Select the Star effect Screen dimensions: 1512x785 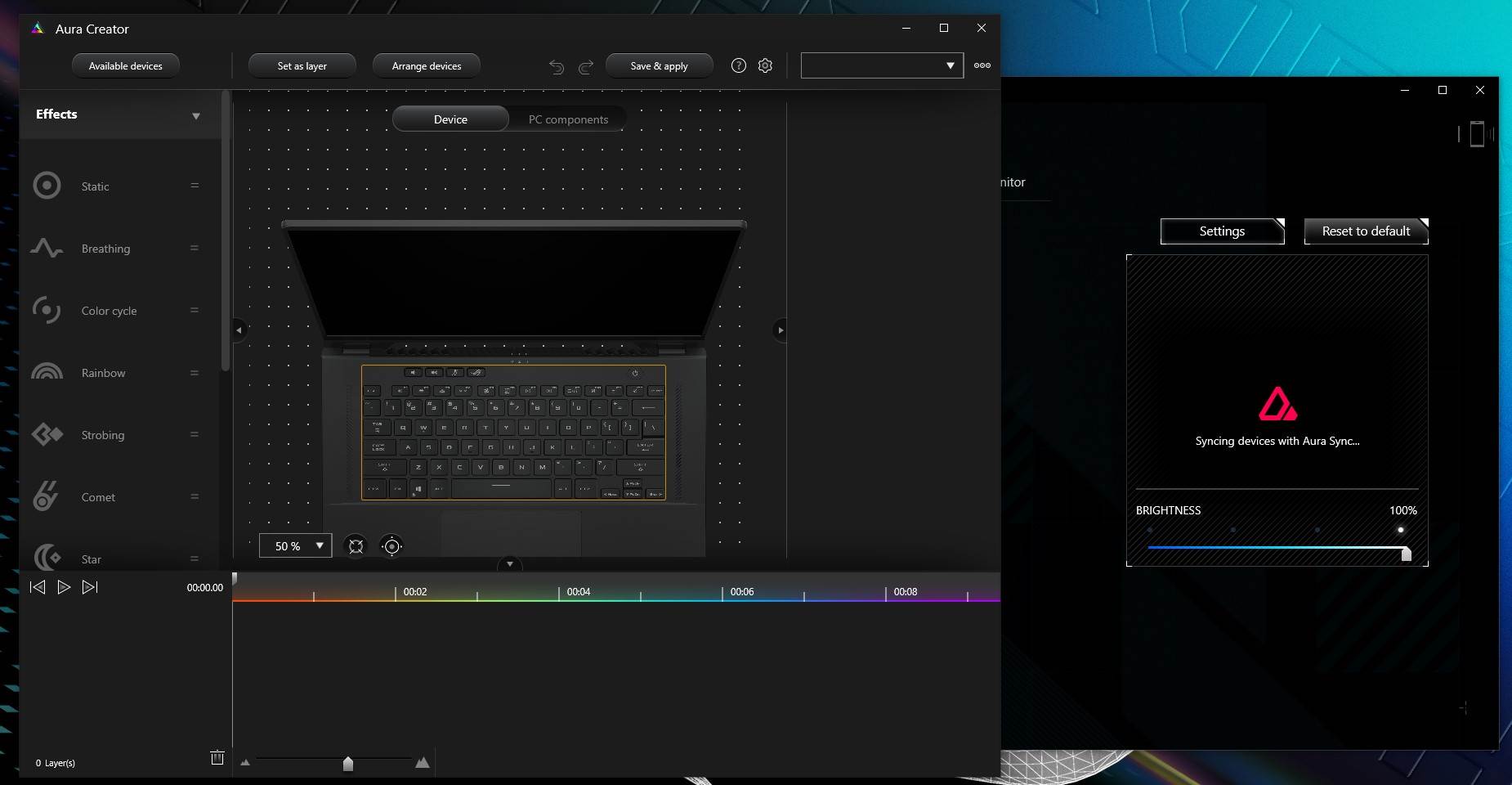91,559
